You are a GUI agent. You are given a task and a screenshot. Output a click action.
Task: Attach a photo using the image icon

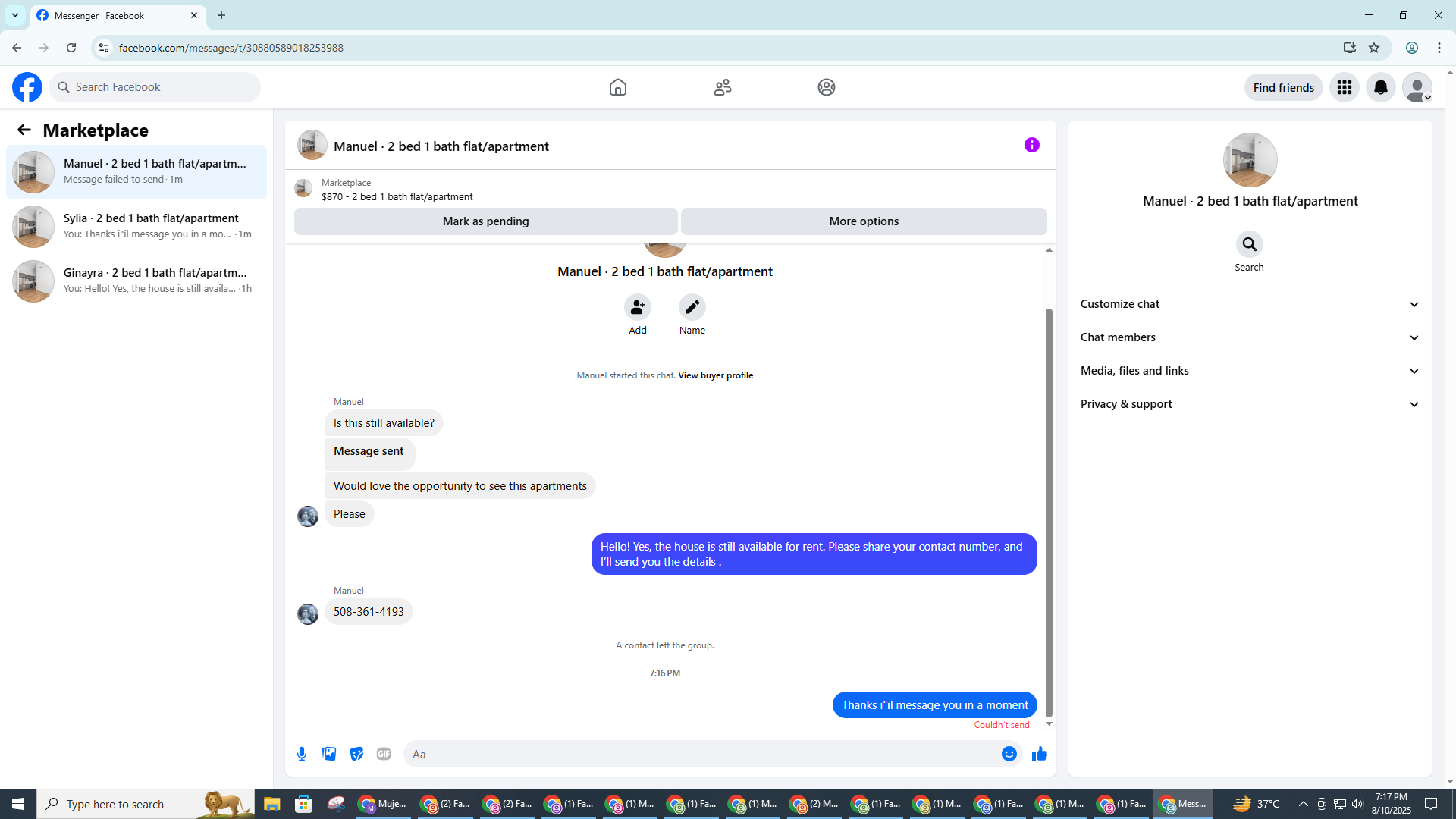click(329, 754)
